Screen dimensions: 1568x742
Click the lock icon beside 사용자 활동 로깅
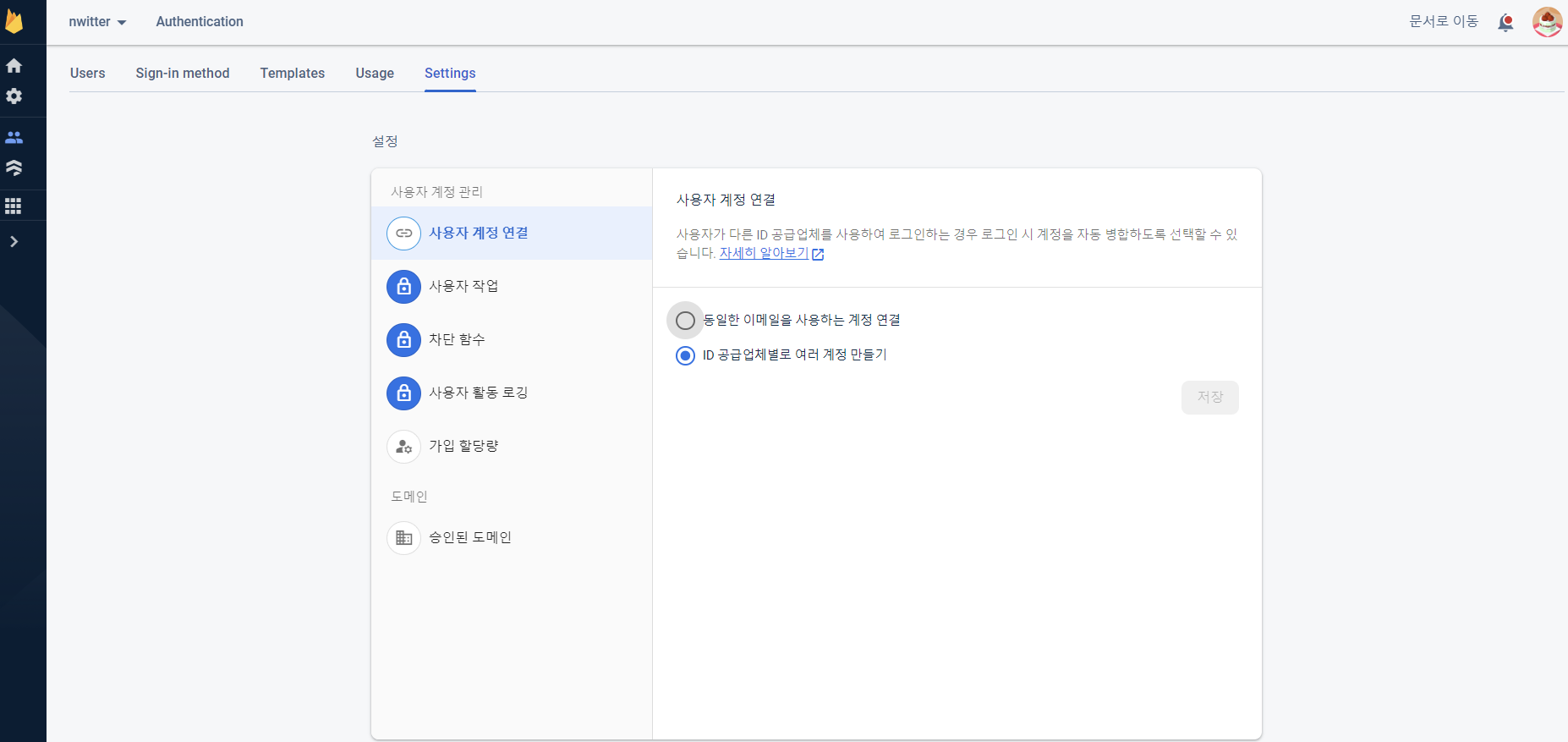tap(404, 393)
